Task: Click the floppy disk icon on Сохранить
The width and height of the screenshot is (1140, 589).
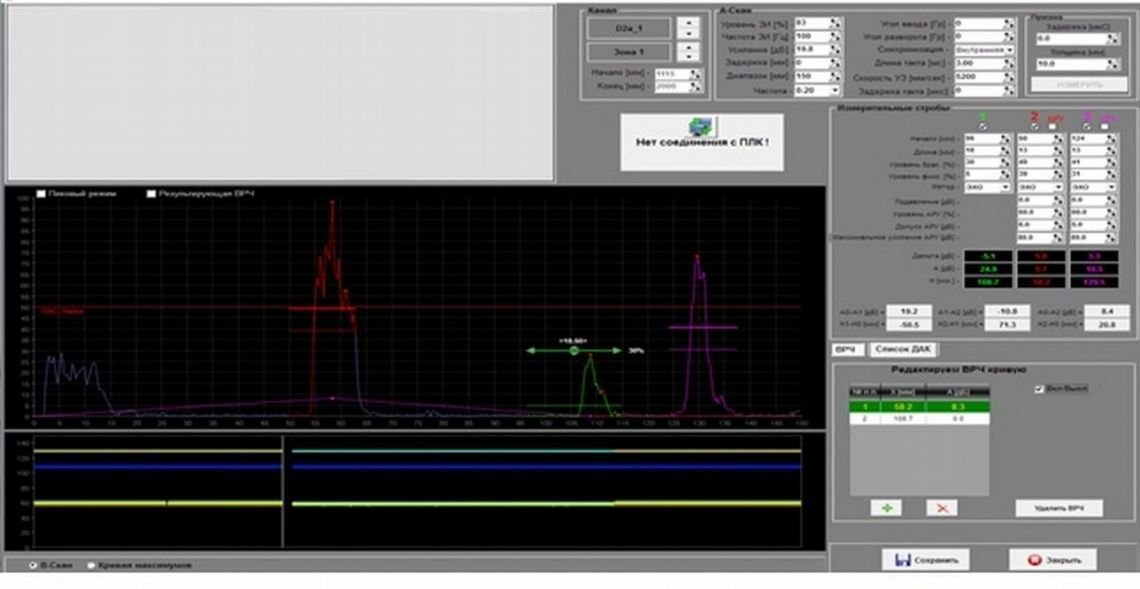Action: tap(902, 560)
